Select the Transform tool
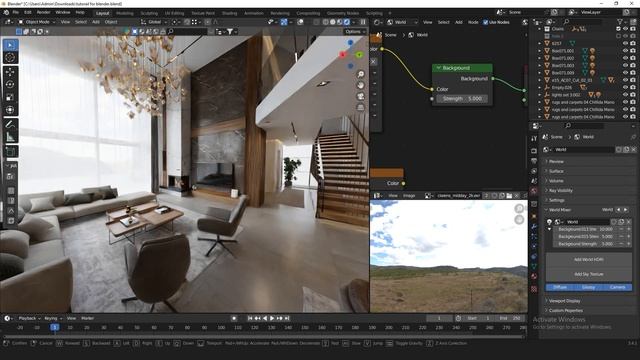 point(10,110)
